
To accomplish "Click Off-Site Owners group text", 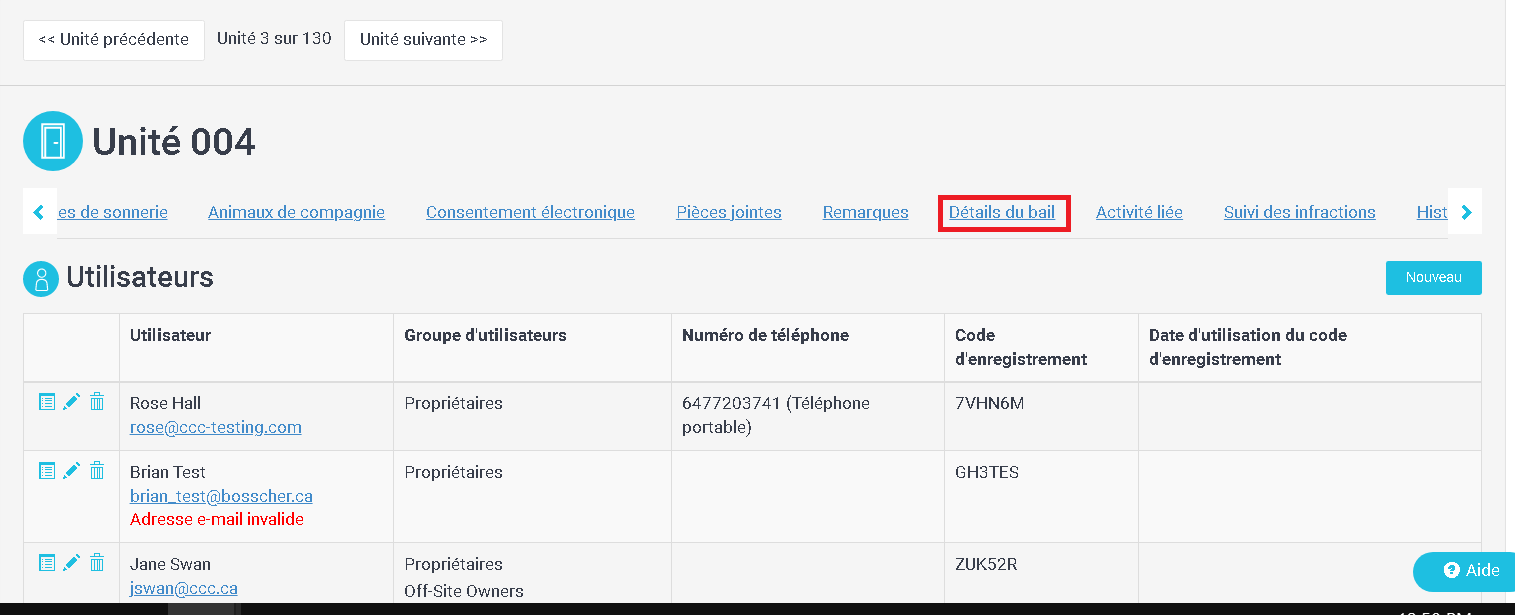I will [x=464, y=591].
